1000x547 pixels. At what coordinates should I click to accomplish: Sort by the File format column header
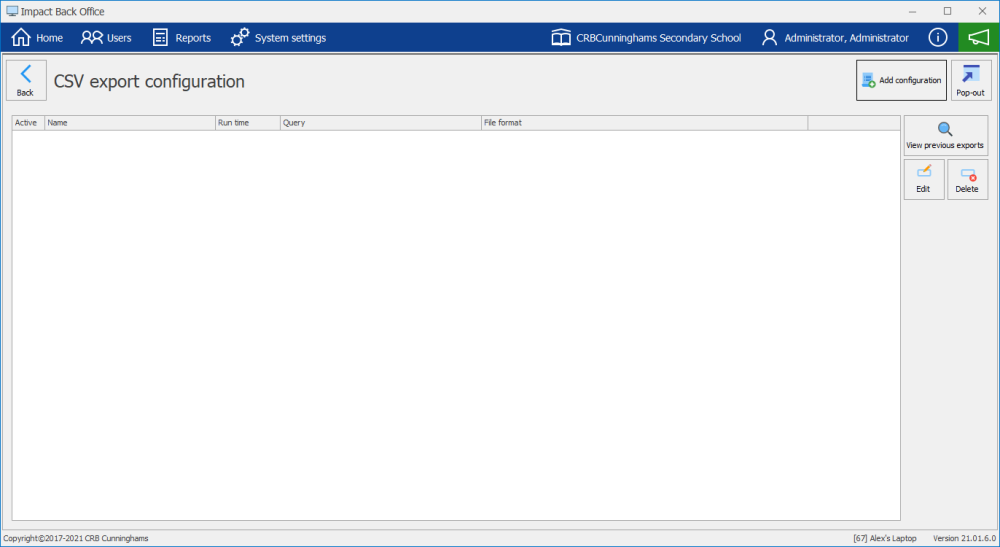tap(644, 123)
